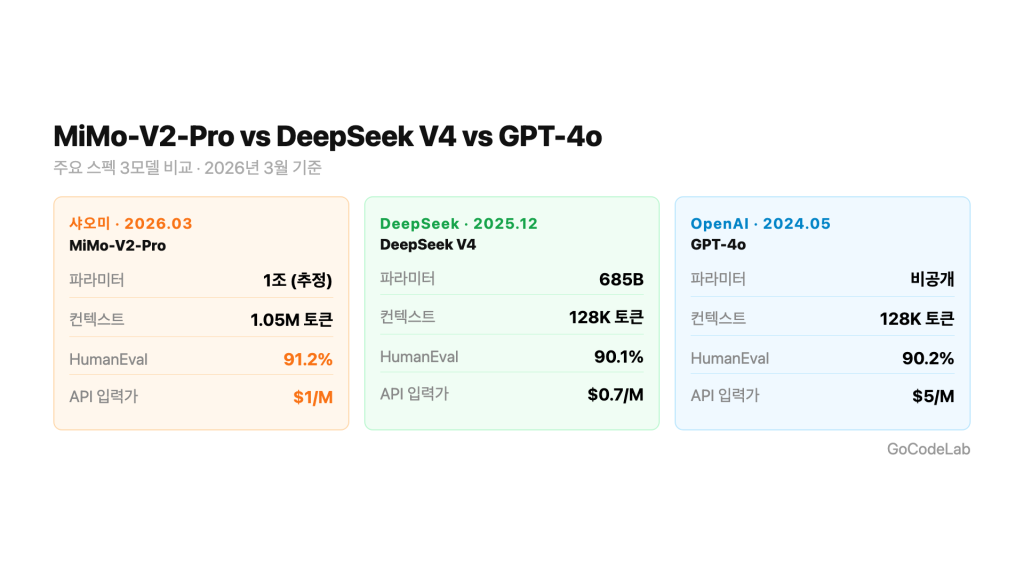This screenshot has width=1024, height=576.
Task: Click the orange $1/M API price
Action: click(x=313, y=397)
